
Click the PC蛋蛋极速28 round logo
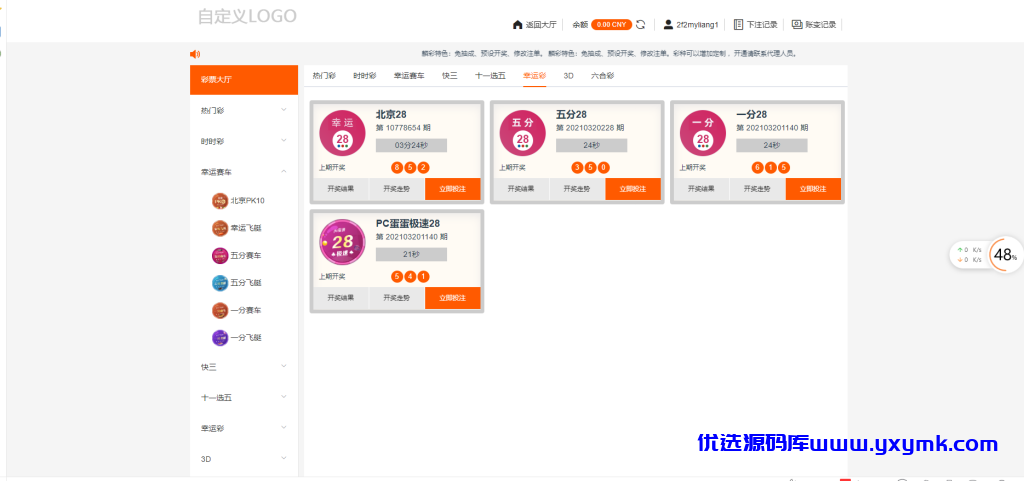(x=342, y=242)
